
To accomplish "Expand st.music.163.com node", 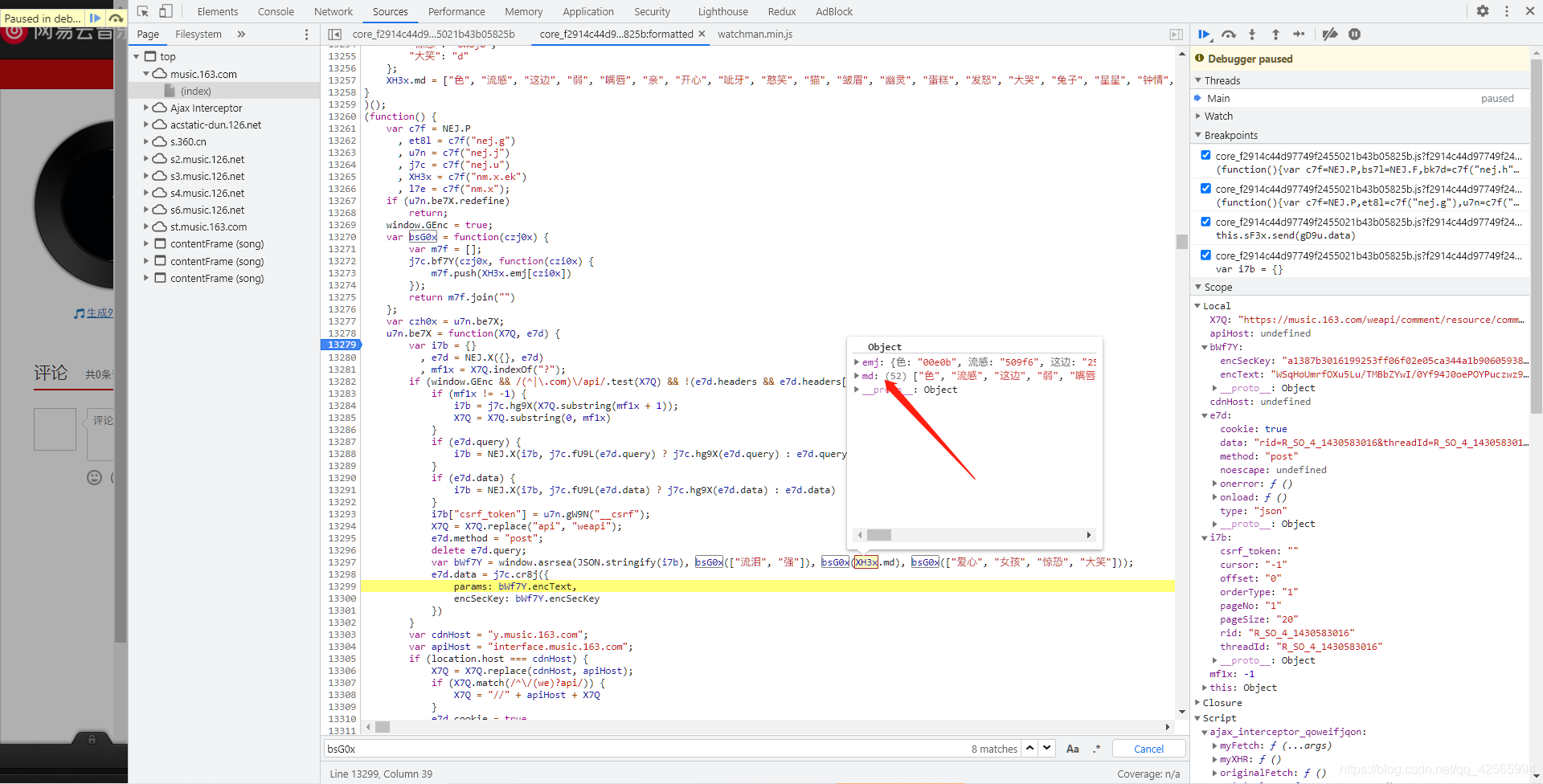I will click(x=146, y=227).
